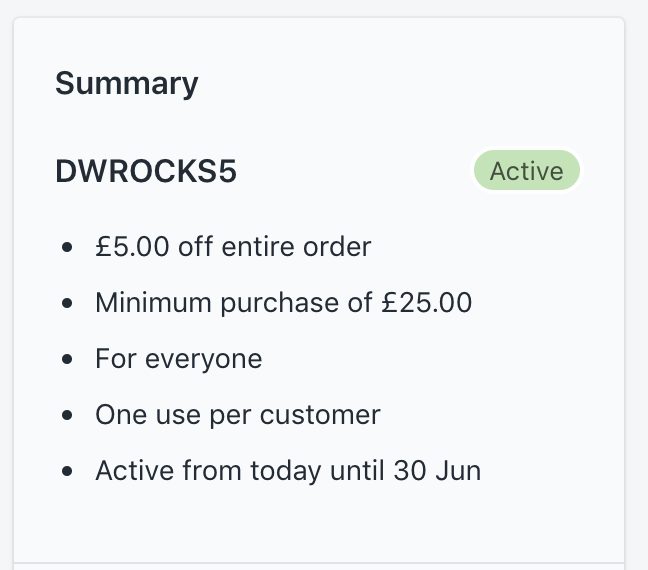Select the '£5.00 off entire order' line
The image size is (648, 570).
[233, 246]
